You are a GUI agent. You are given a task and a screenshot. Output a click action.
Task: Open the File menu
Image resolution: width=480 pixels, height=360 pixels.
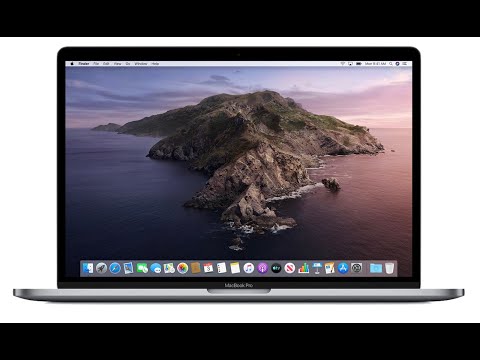click(96, 63)
